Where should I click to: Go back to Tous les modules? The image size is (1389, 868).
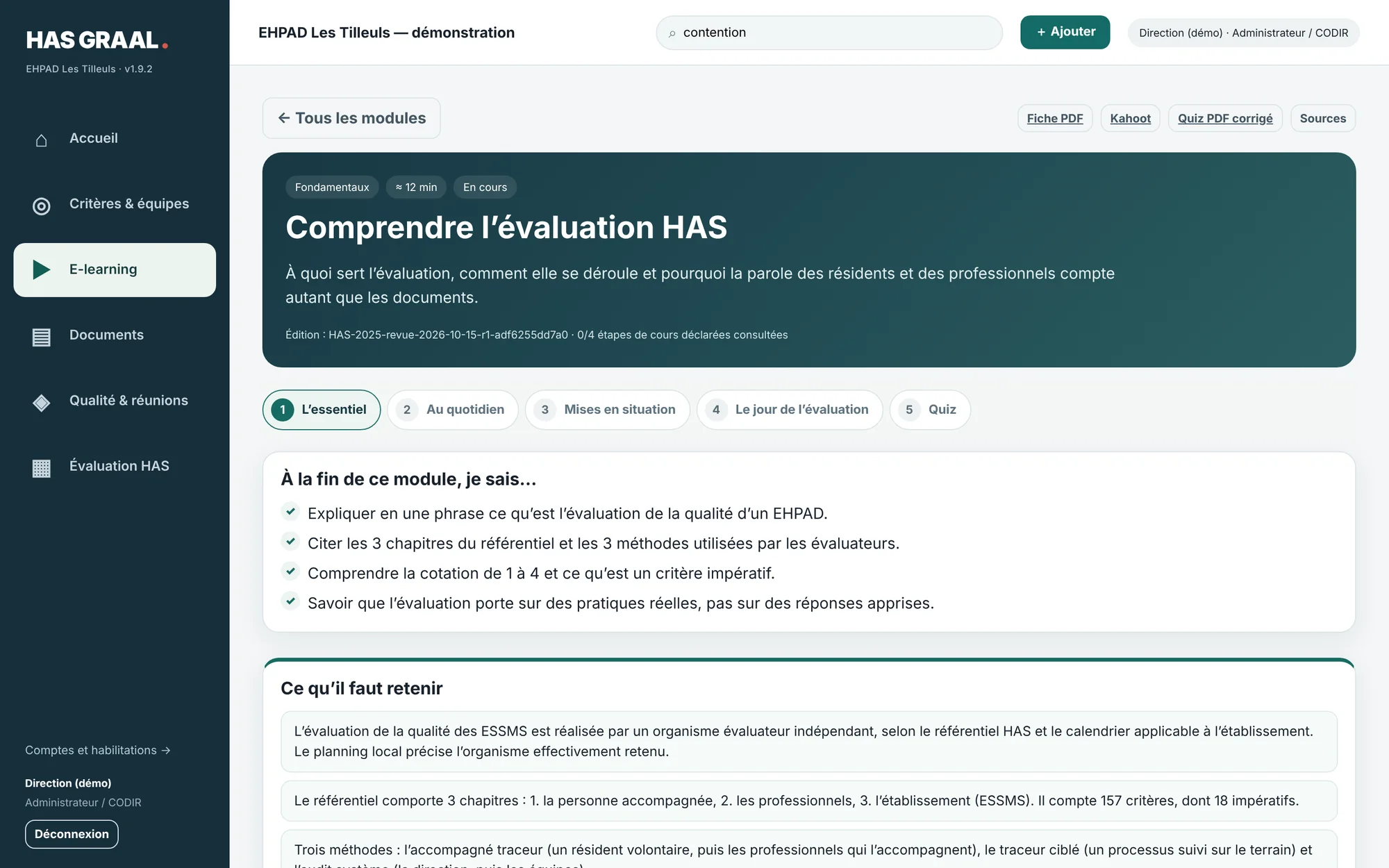pos(351,118)
